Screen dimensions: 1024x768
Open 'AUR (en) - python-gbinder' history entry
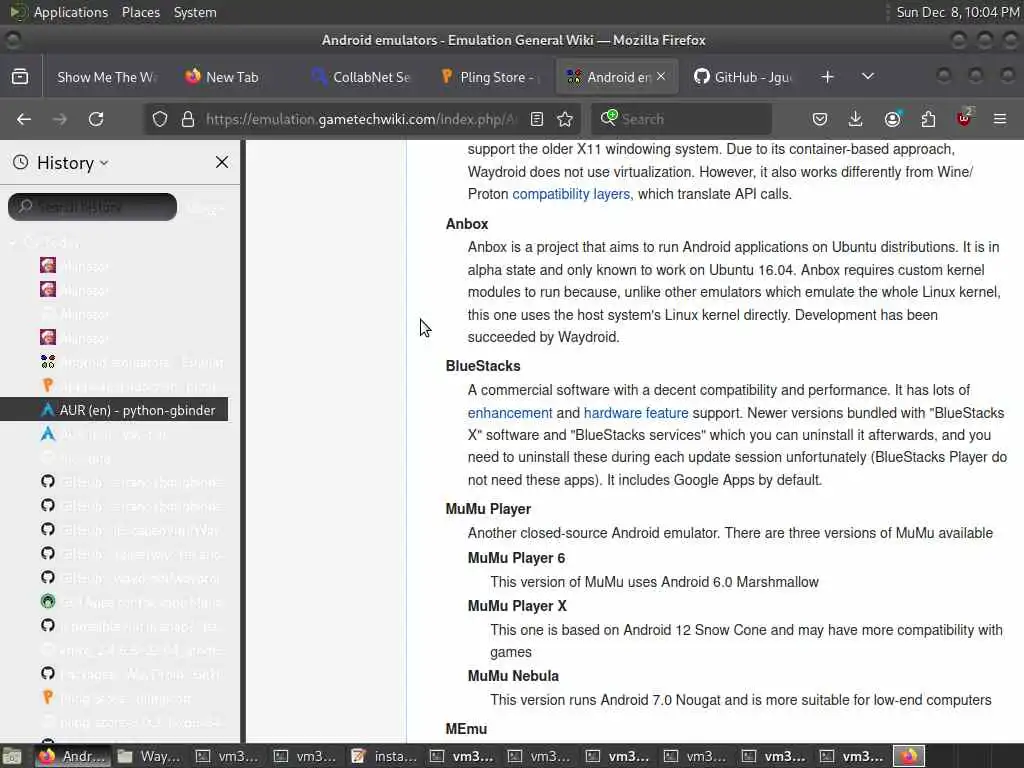click(114, 409)
